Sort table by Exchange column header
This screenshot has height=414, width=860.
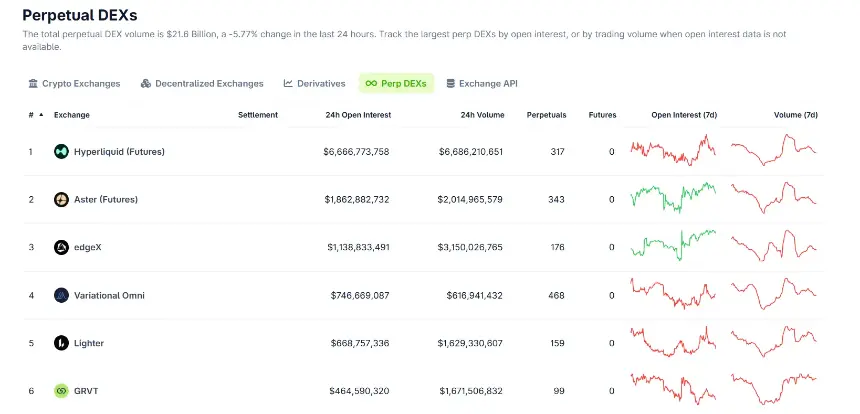coord(72,115)
